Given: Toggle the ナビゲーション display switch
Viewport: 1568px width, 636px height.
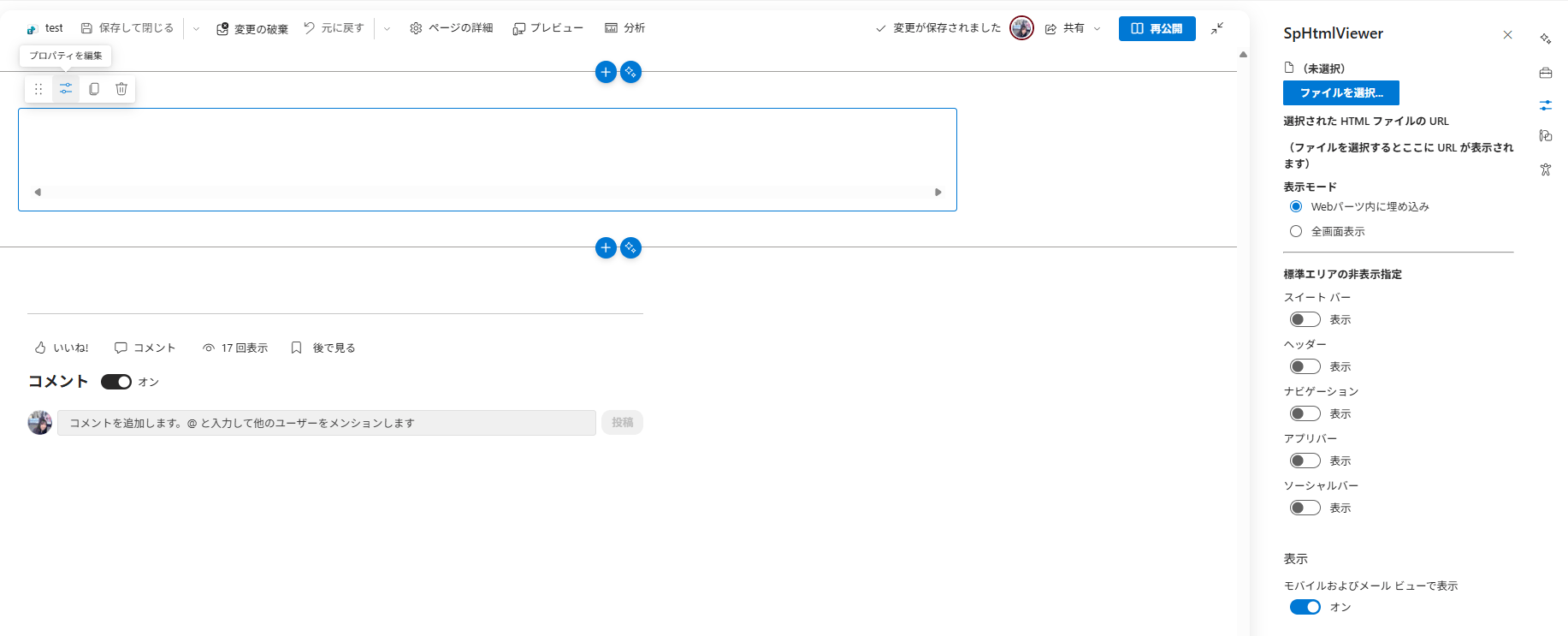Looking at the screenshot, I should pyautogui.click(x=1305, y=413).
